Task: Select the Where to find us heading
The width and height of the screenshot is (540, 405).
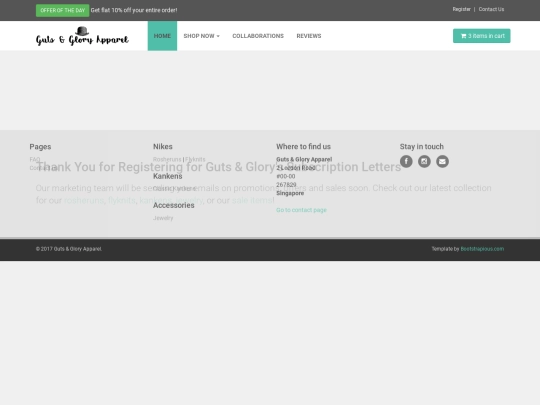Action: coord(303,146)
